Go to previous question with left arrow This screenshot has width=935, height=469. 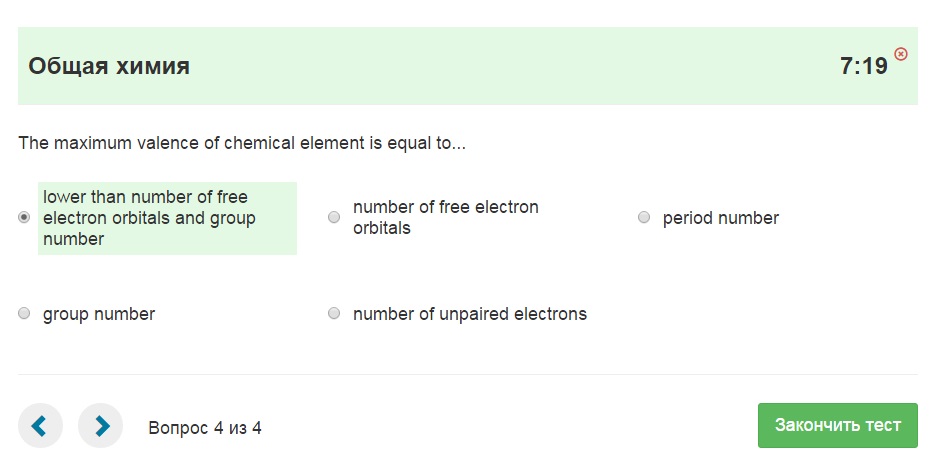(40, 426)
